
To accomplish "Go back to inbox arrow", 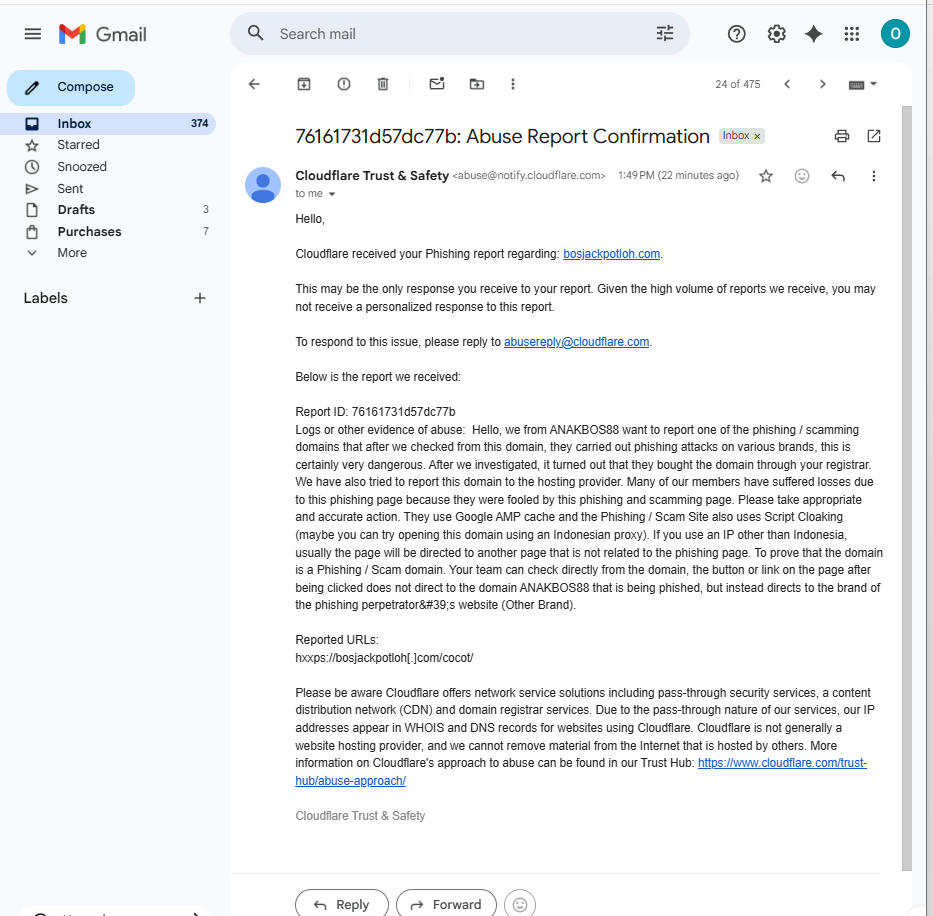I will [x=254, y=84].
